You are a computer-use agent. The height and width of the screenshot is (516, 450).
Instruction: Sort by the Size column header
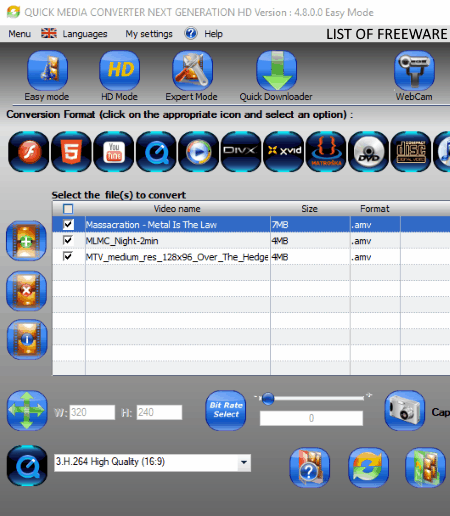pos(310,209)
